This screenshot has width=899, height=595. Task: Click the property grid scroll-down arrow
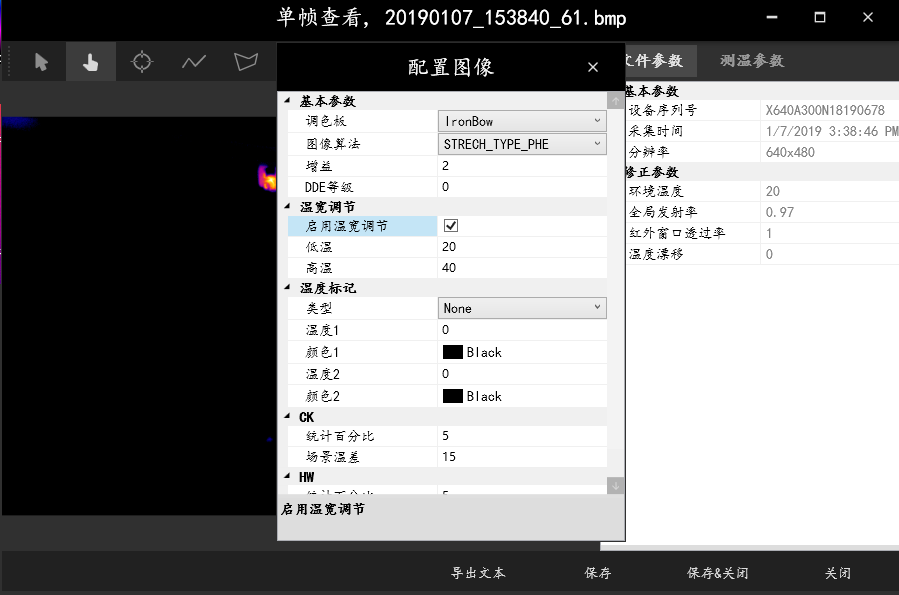click(615, 486)
